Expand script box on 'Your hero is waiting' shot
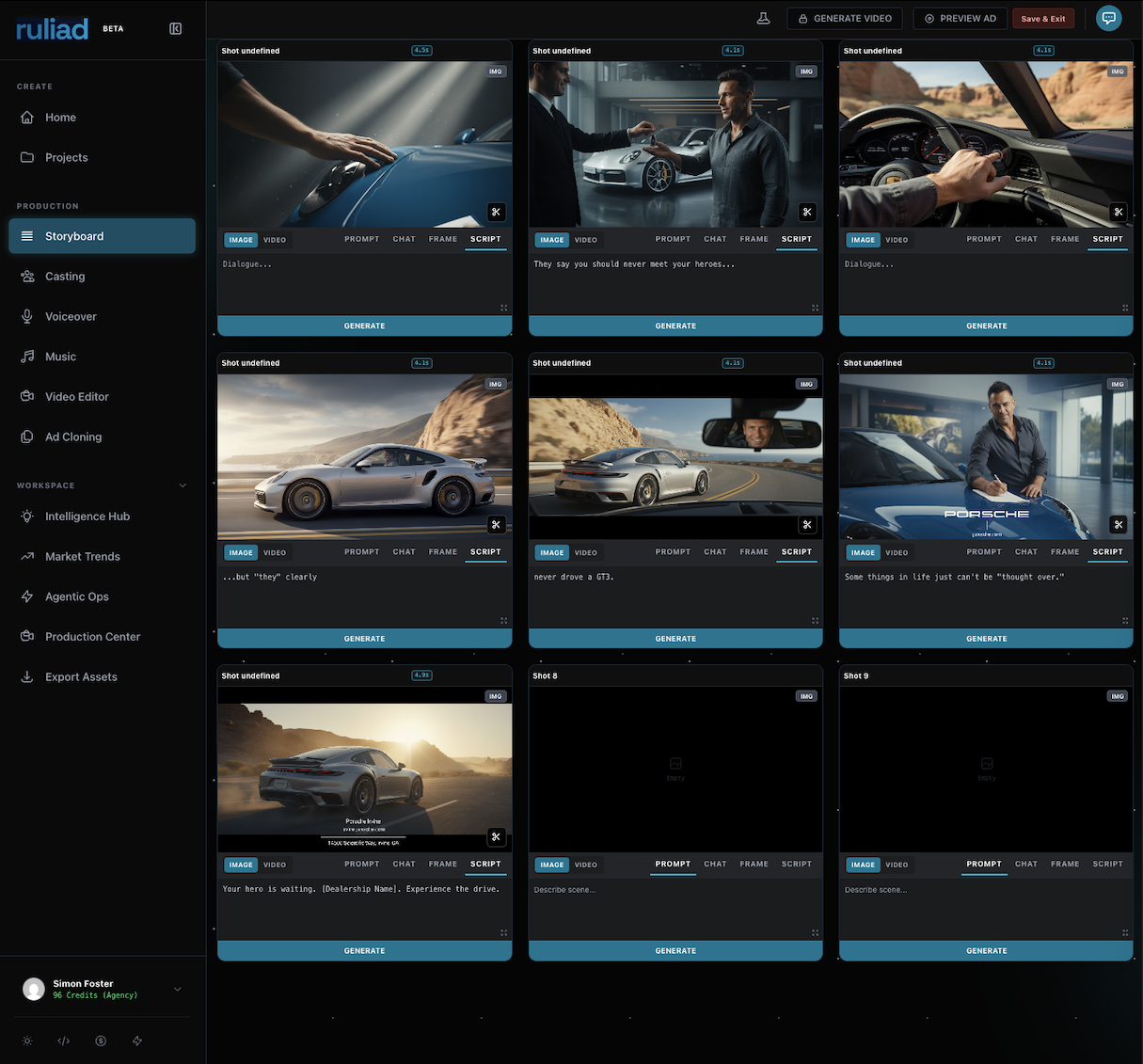 (503, 932)
